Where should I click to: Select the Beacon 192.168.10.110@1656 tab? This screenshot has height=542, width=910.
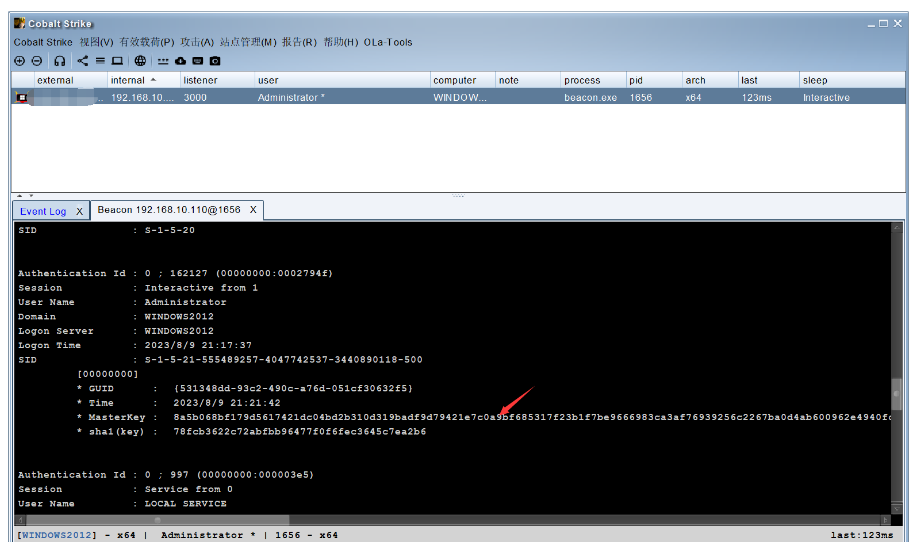169,209
